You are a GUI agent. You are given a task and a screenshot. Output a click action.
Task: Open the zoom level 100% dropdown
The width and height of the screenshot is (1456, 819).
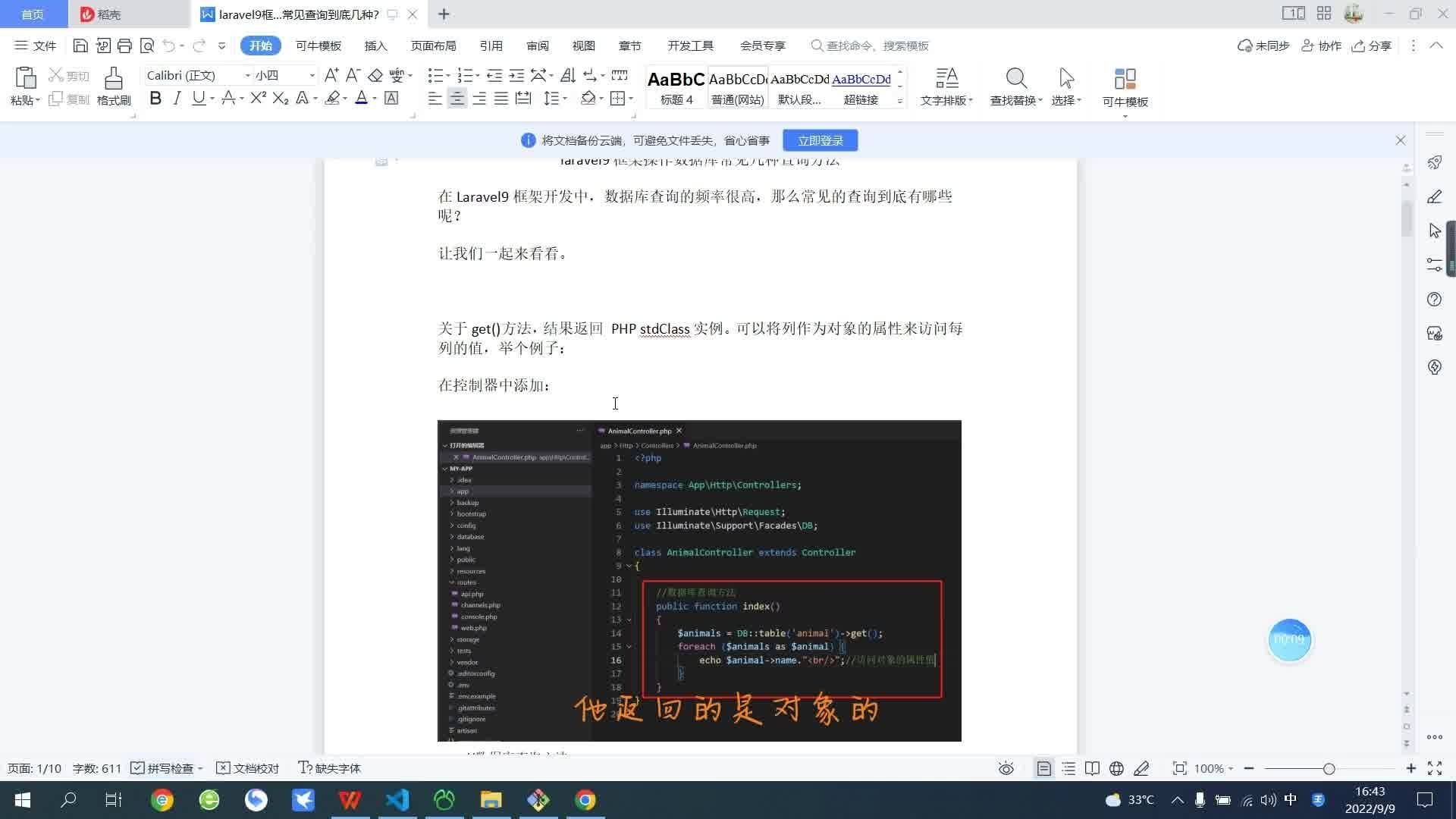point(1214,768)
